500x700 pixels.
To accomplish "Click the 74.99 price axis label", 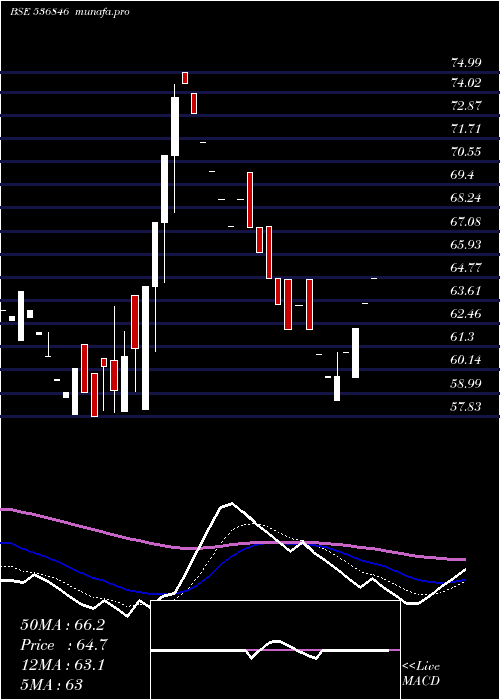I will [x=466, y=63].
